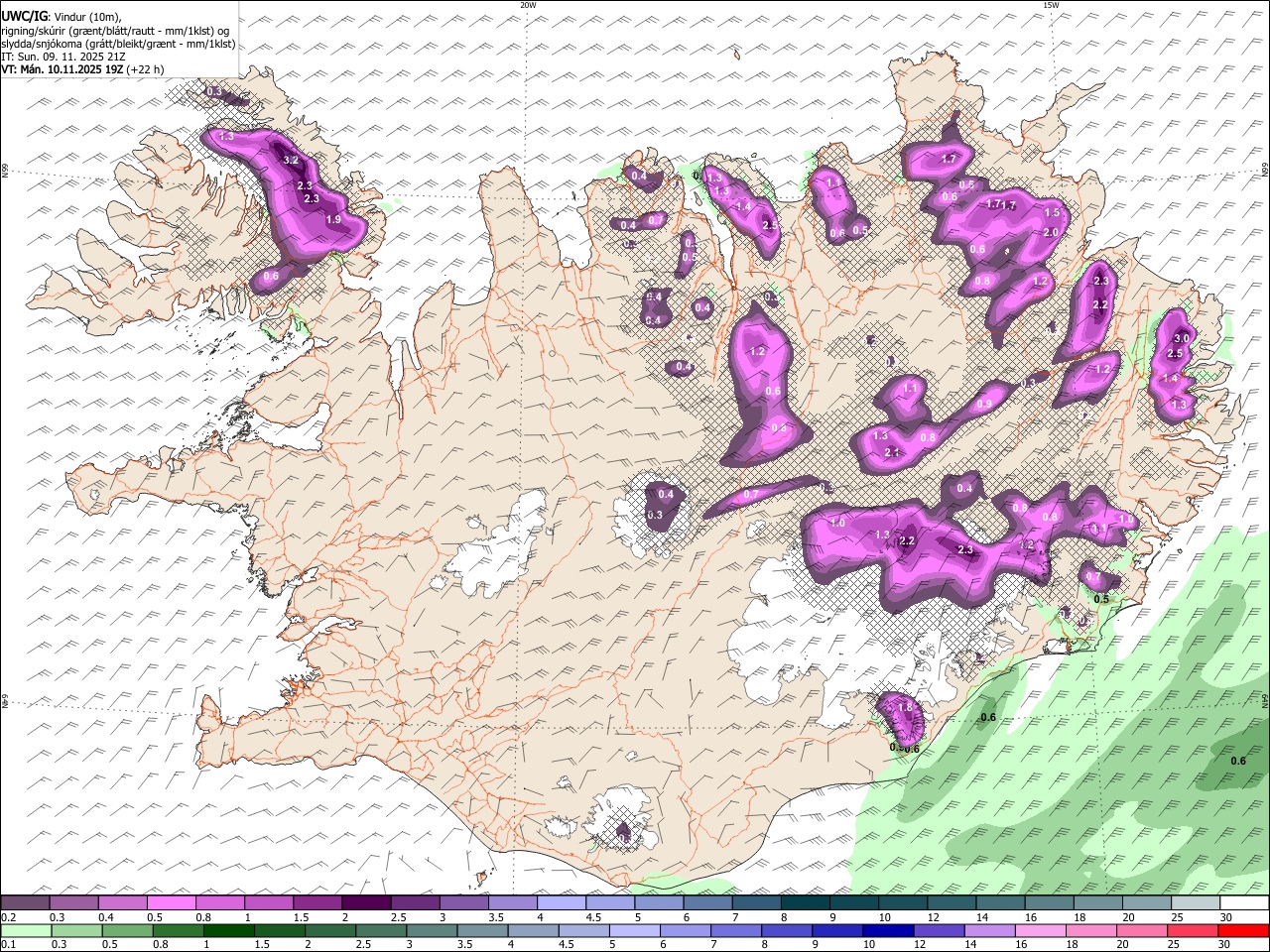Click the Langjökull glacier white area in the west

496,545
